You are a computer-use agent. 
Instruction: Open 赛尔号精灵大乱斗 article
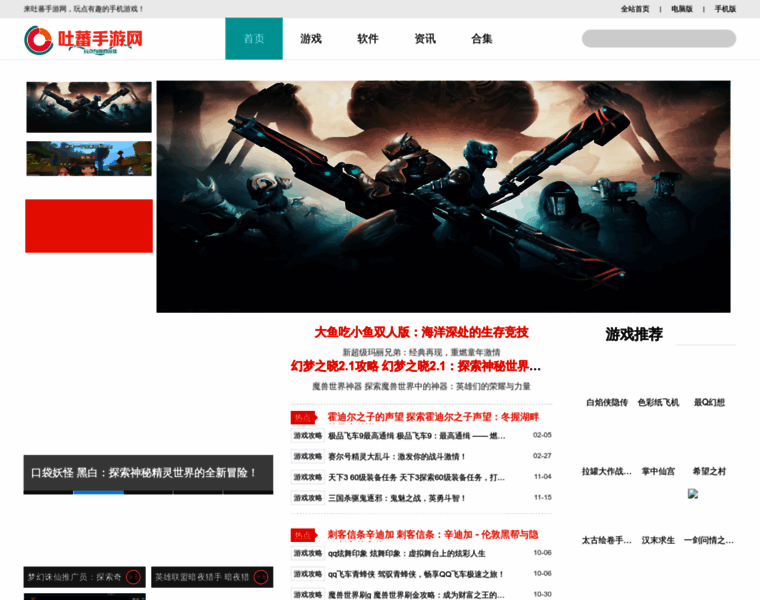(x=397, y=457)
